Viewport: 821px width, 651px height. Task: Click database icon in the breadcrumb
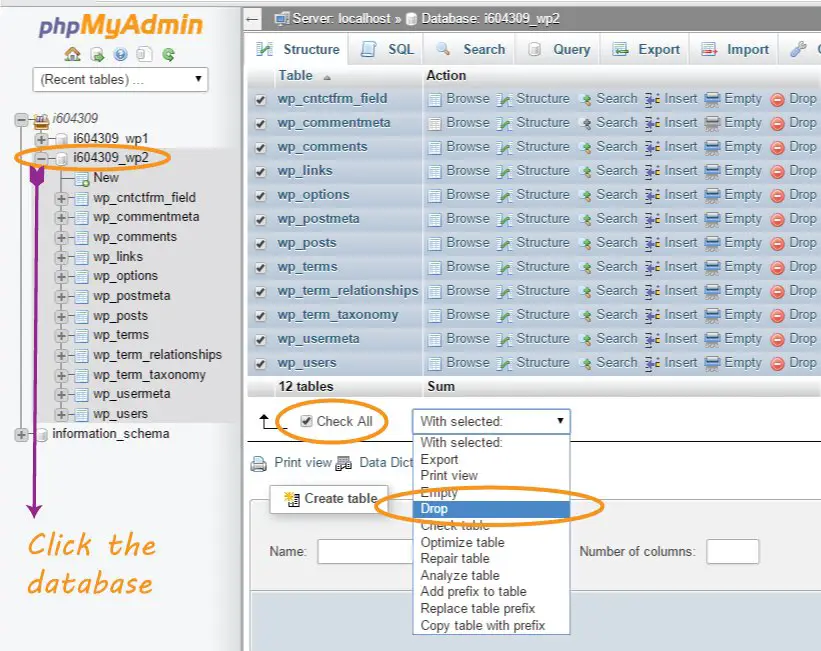pyautogui.click(x=412, y=19)
